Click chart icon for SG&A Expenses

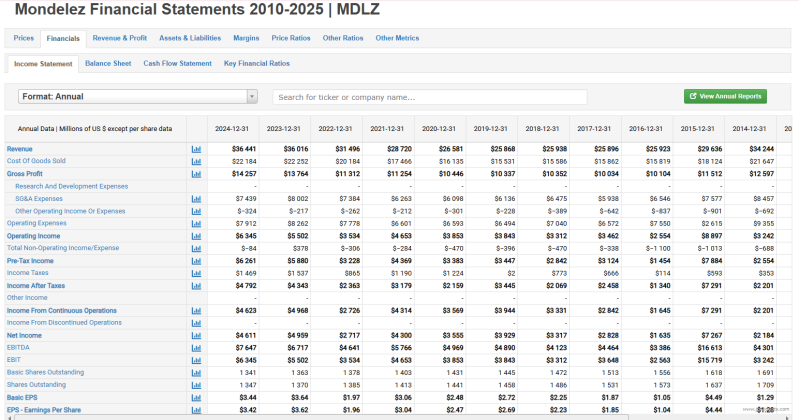pyautogui.click(x=196, y=199)
